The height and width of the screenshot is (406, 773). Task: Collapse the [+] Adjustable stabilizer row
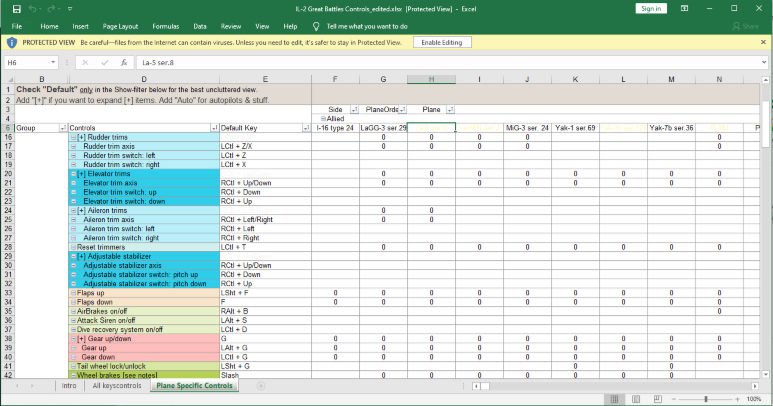click(x=73, y=256)
